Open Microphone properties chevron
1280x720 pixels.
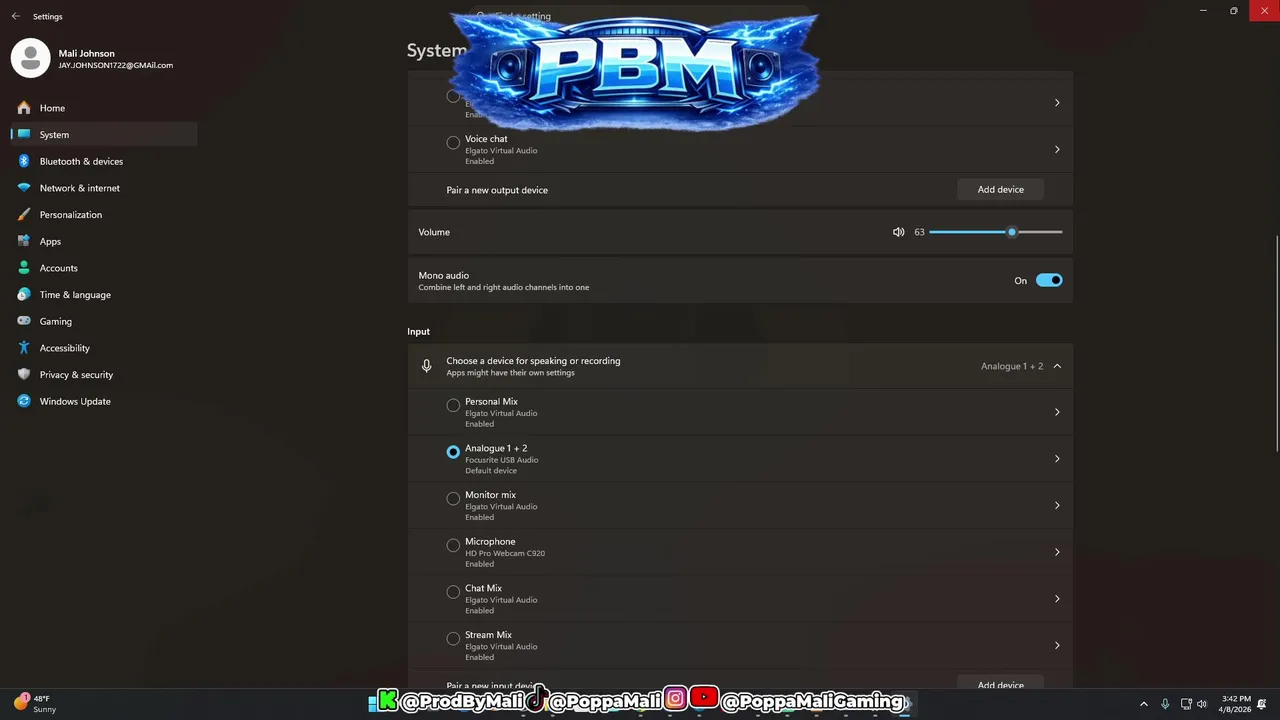point(1057,552)
